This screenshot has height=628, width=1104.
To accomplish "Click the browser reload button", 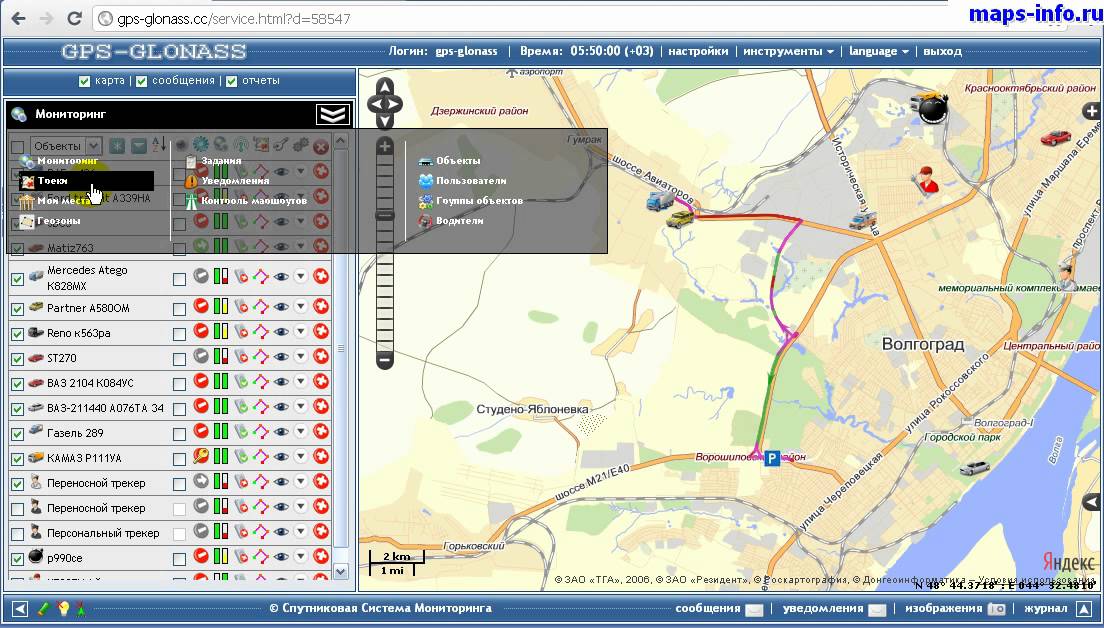I will click(x=75, y=19).
